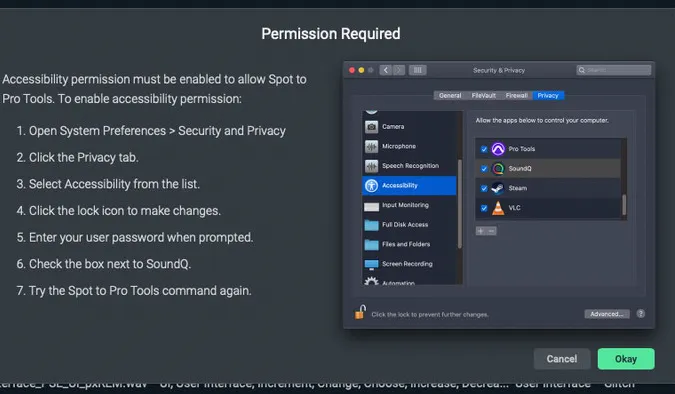Image resolution: width=675 pixels, height=394 pixels.
Task: Go forward with the right chevron button
Action: click(x=399, y=70)
